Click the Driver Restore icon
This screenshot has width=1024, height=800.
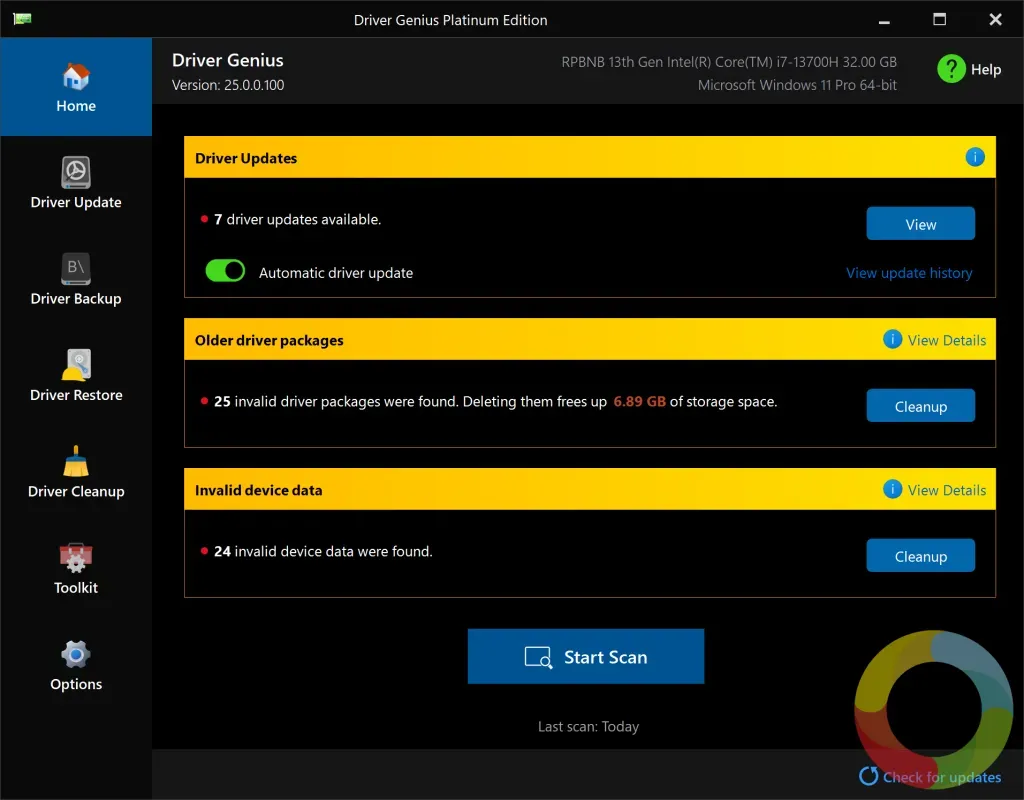[76, 365]
